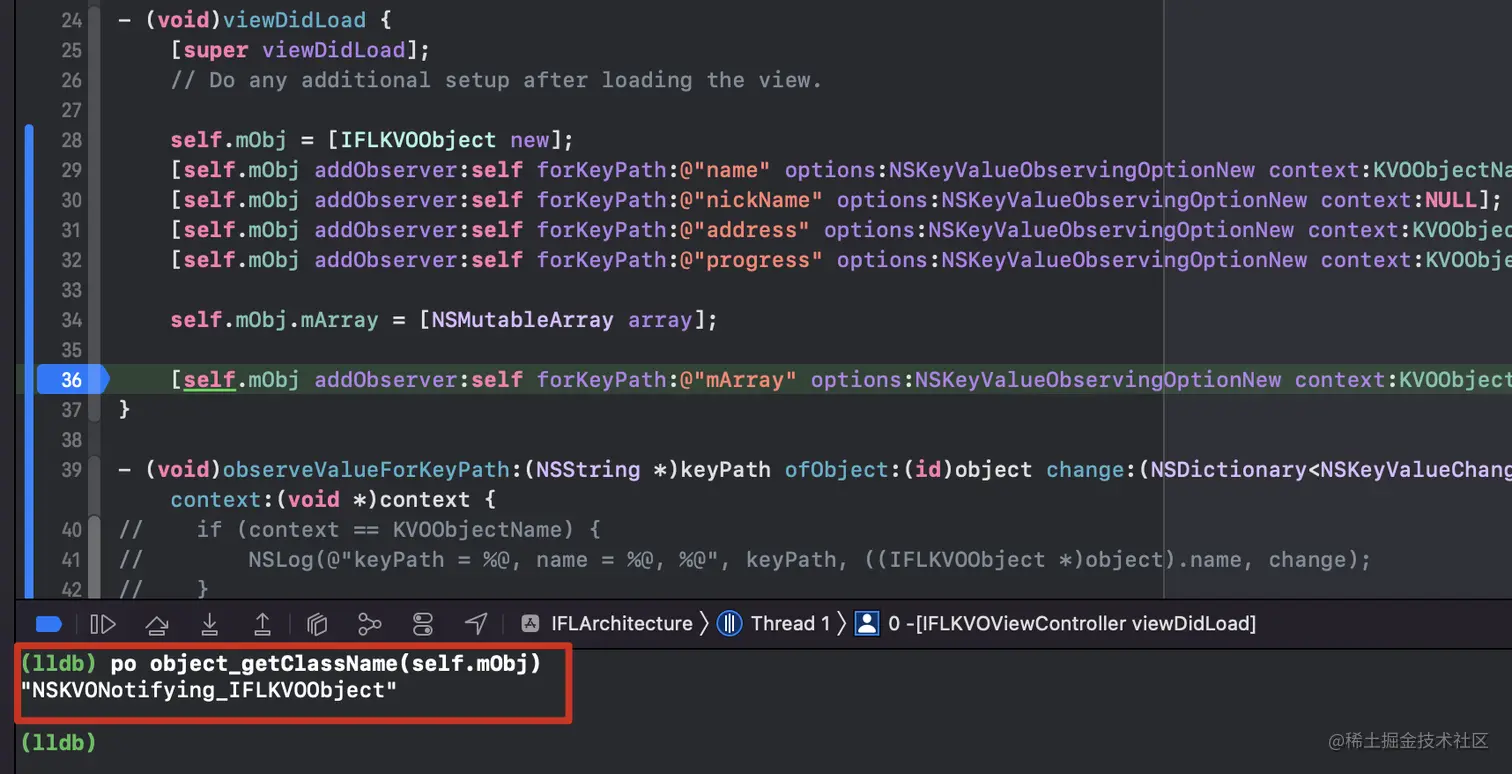Click the Step Into debug icon
This screenshot has width=1512, height=774.
click(209, 624)
